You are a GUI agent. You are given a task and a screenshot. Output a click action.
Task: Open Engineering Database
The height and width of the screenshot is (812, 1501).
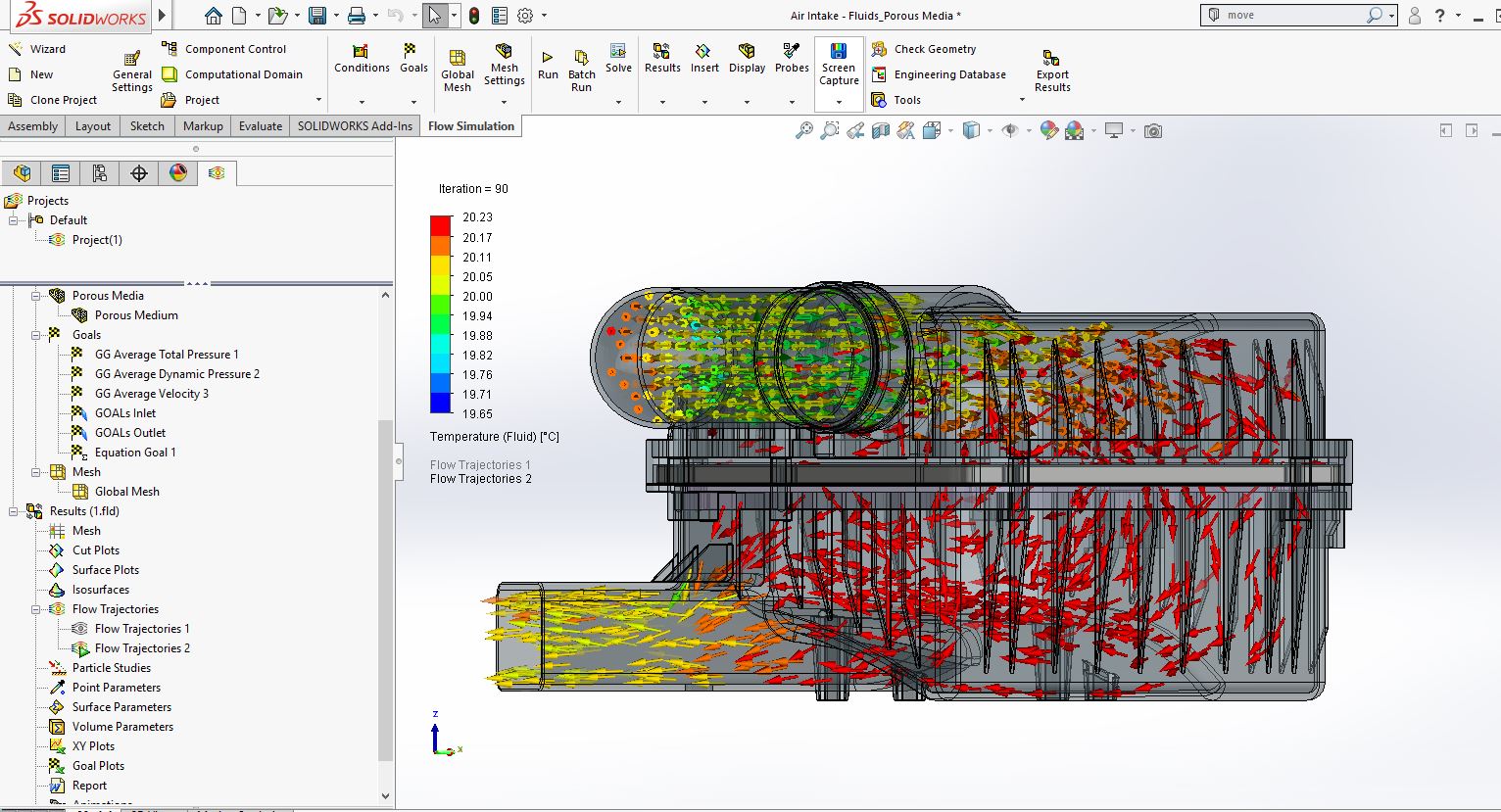(938, 74)
